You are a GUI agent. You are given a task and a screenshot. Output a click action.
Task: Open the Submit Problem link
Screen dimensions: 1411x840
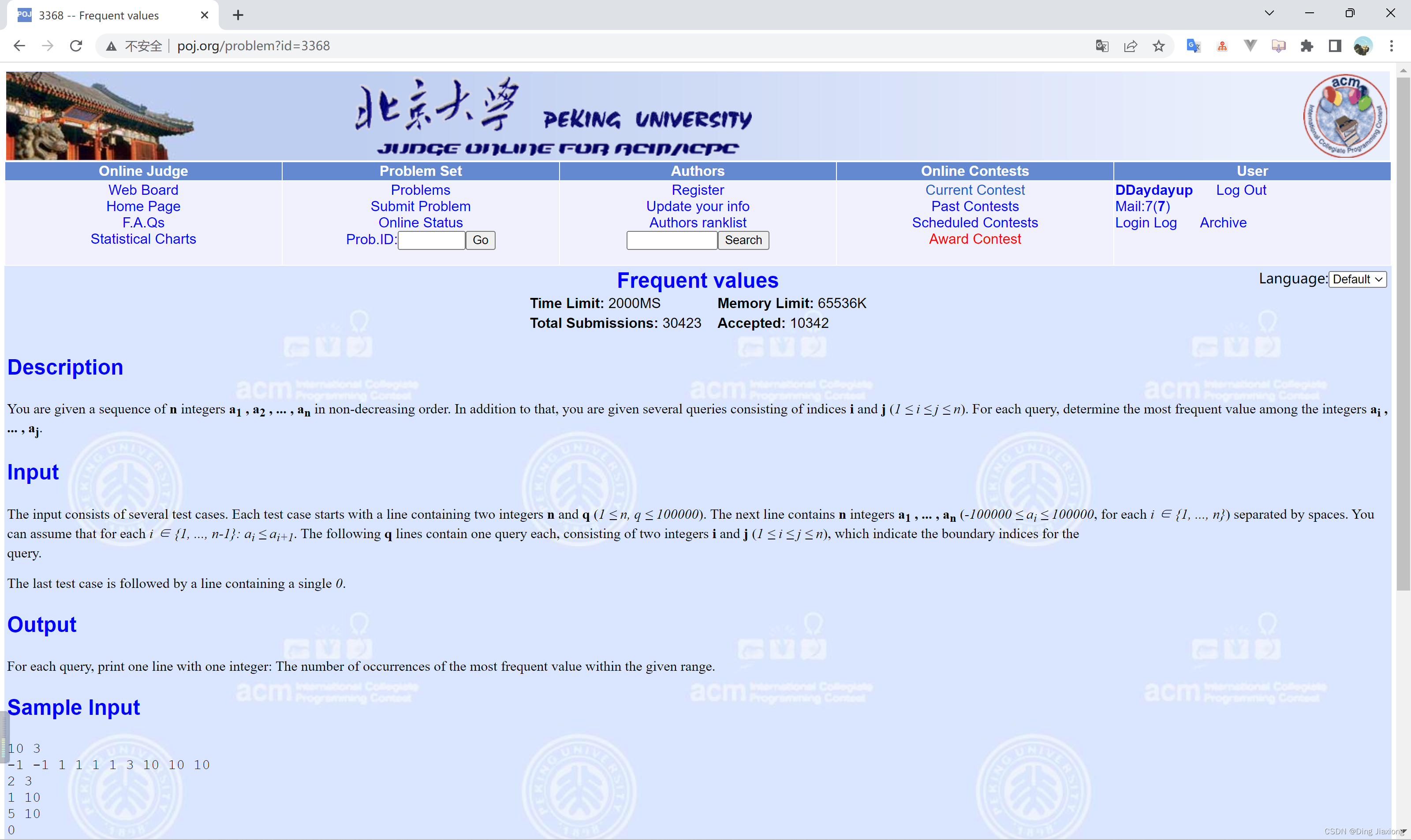pyautogui.click(x=420, y=206)
